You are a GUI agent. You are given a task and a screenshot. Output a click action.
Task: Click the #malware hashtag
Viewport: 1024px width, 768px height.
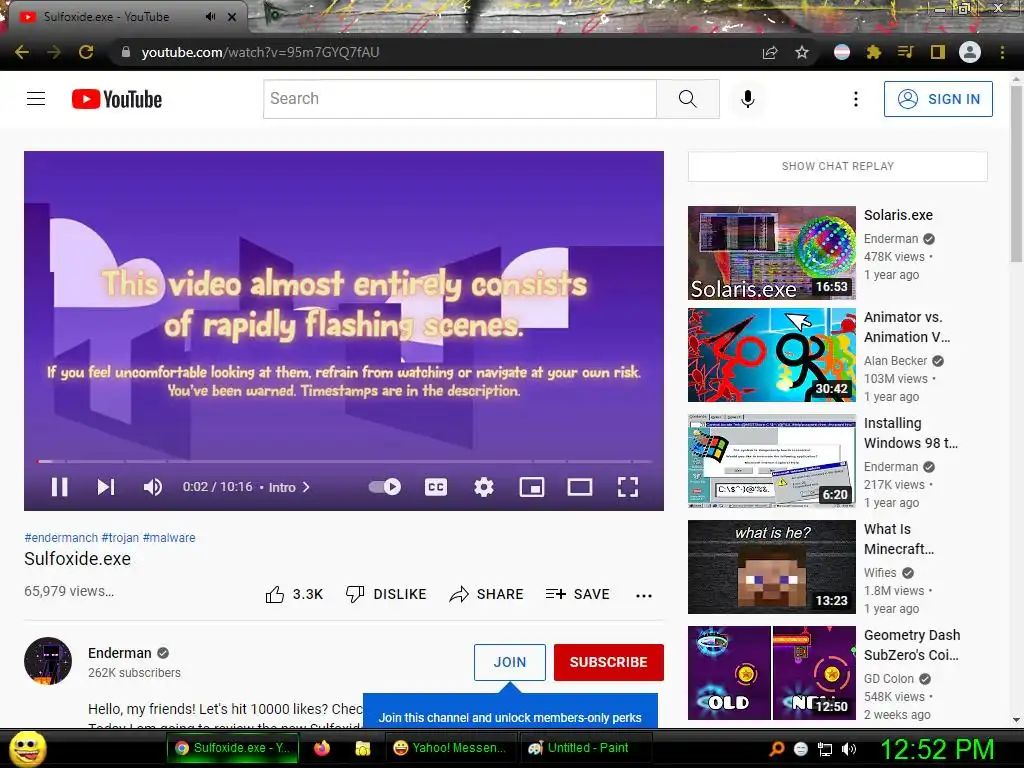point(169,537)
